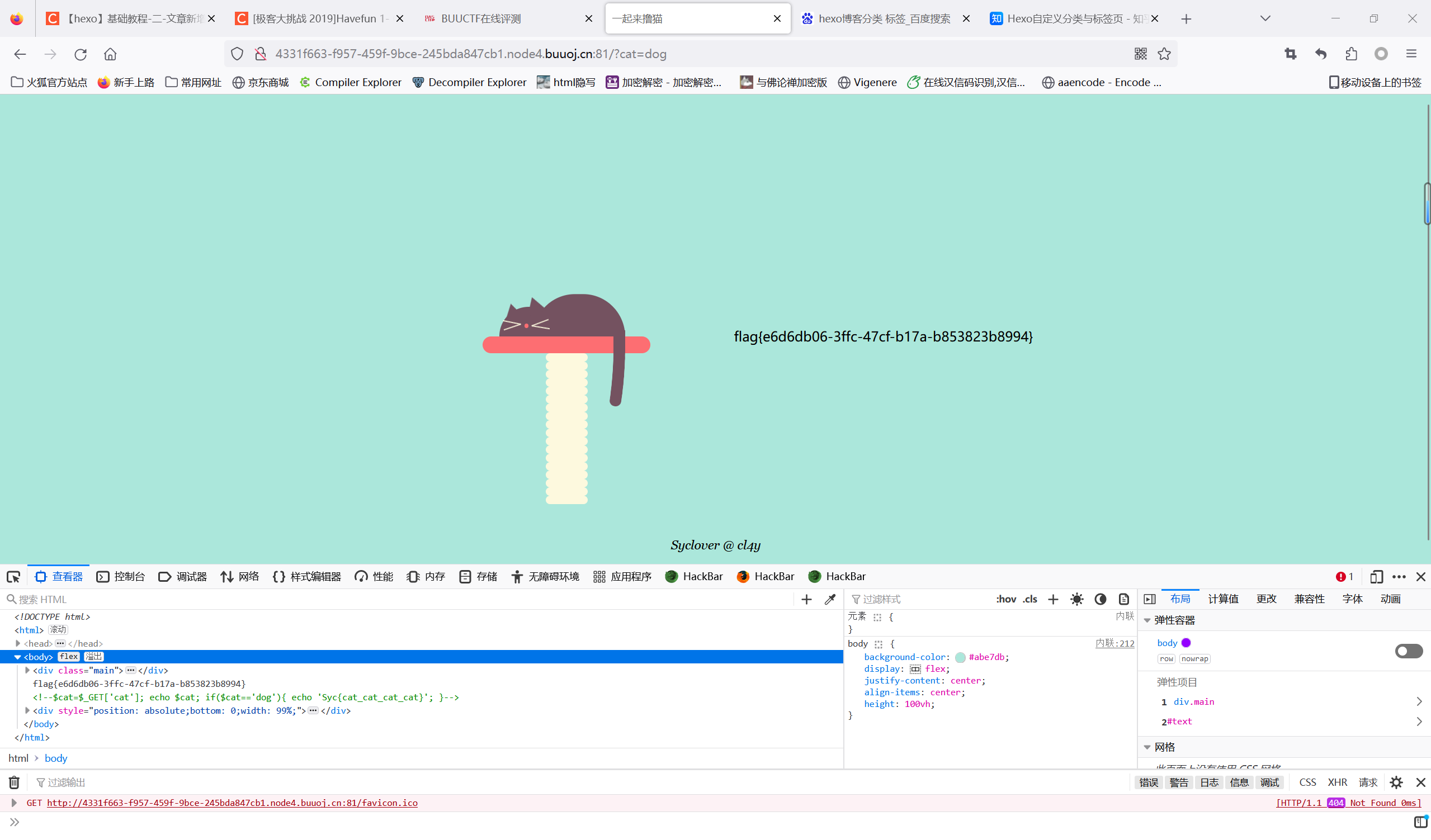Go to the home page icon
This screenshot has height=840, width=1431.
click(x=110, y=54)
